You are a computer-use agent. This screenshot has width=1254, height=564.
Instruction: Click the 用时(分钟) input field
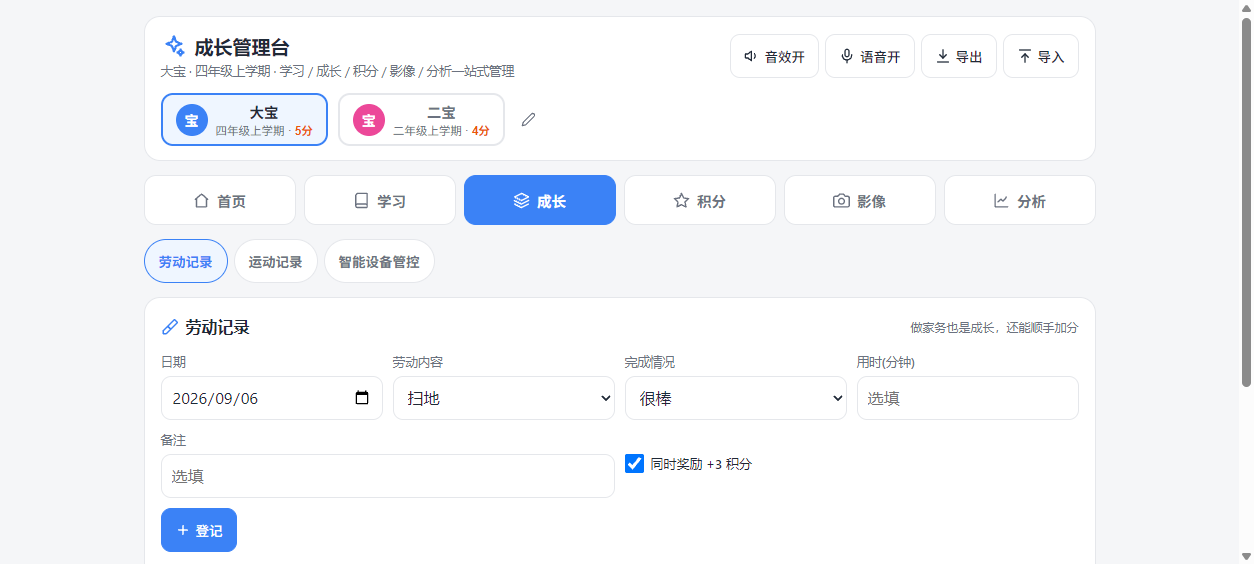coord(968,398)
